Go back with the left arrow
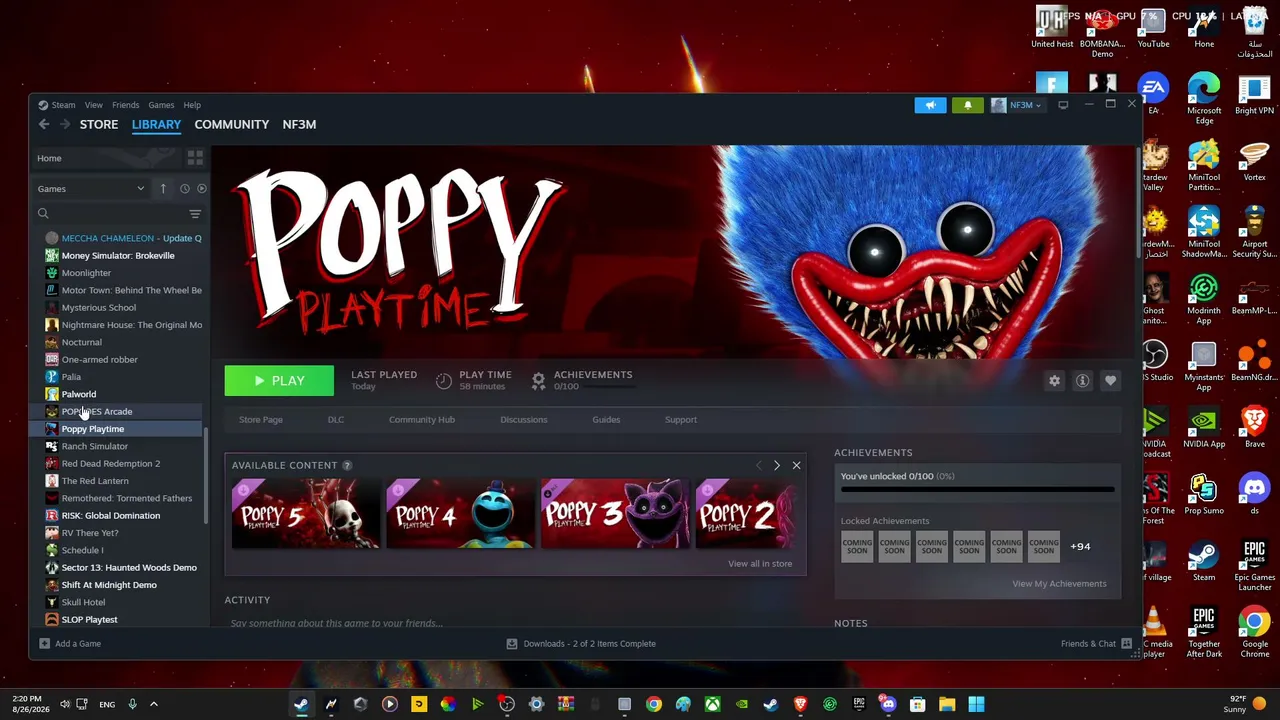Viewport: 1280px width, 720px height. (44, 124)
